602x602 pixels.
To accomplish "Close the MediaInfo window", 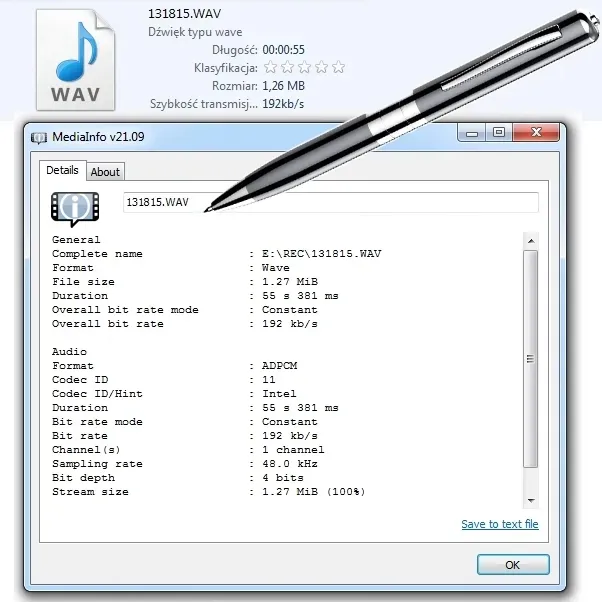I will point(536,133).
